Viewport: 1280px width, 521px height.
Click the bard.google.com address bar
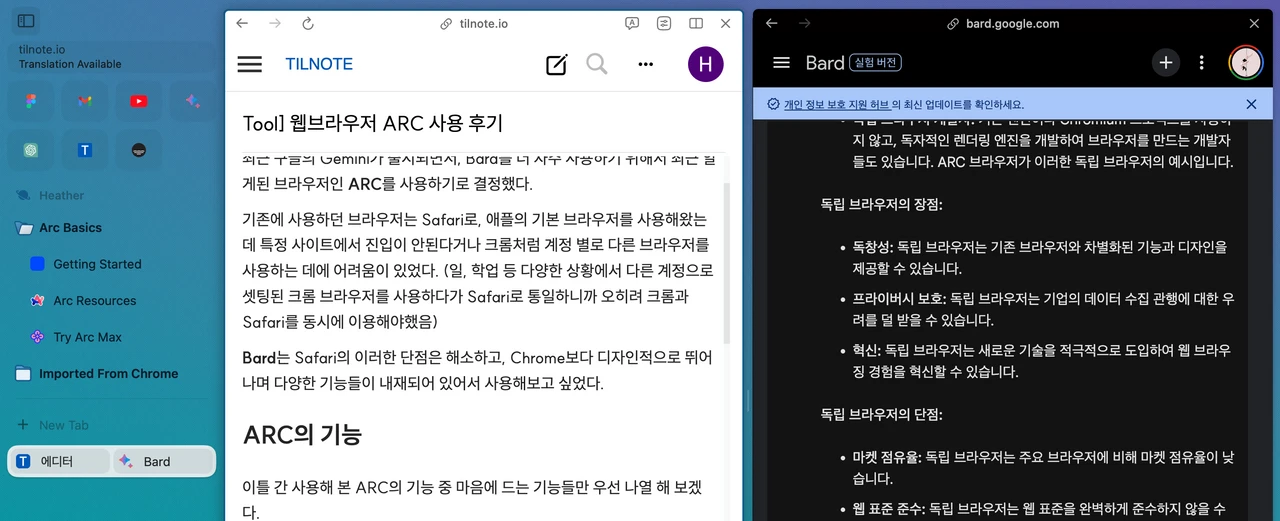(x=1003, y=23)
